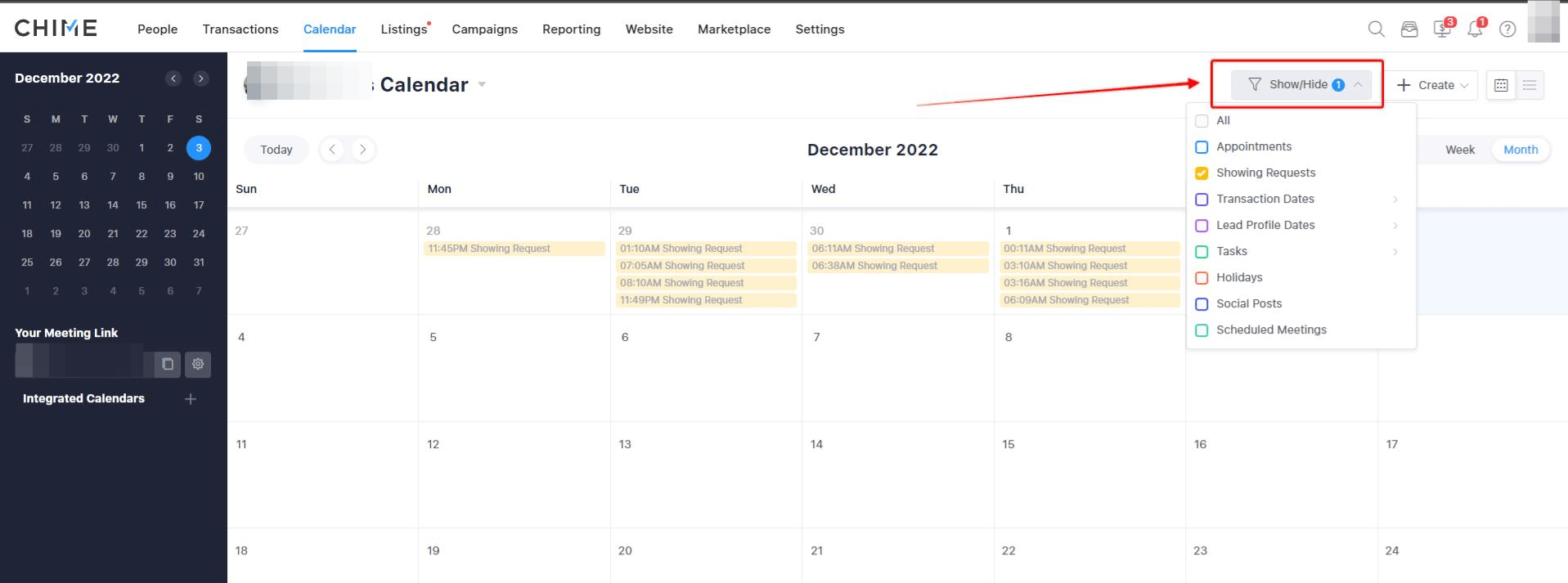Click the Today button
The height and width of the screenshot is (583, 1568).
pyautogui.click(x=276, y=149)
